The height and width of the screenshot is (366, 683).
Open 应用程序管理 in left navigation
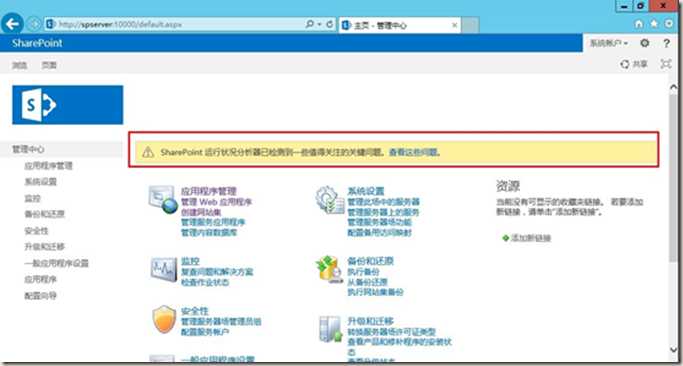48,166
